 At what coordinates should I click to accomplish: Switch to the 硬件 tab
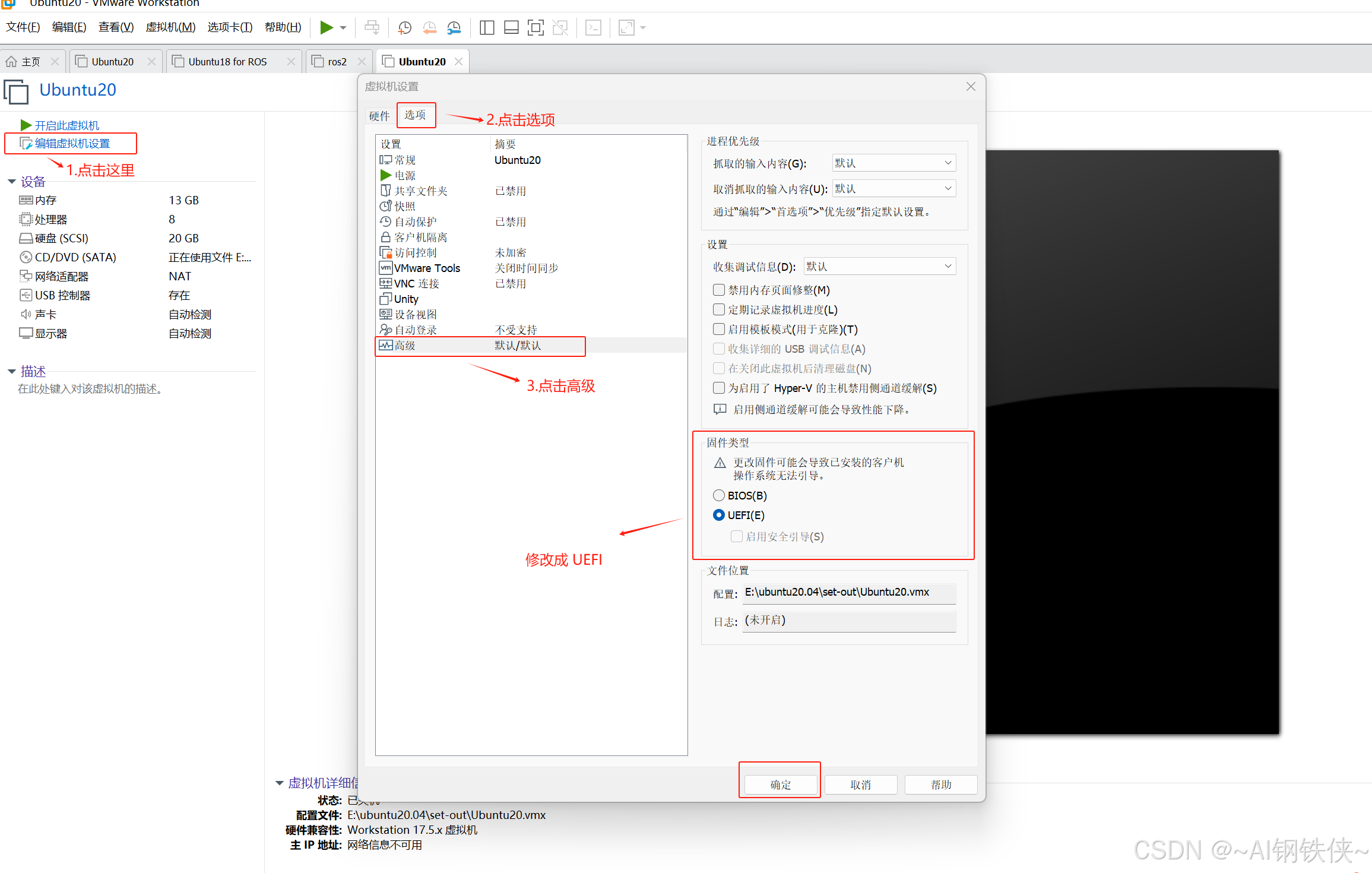(379, 116)
